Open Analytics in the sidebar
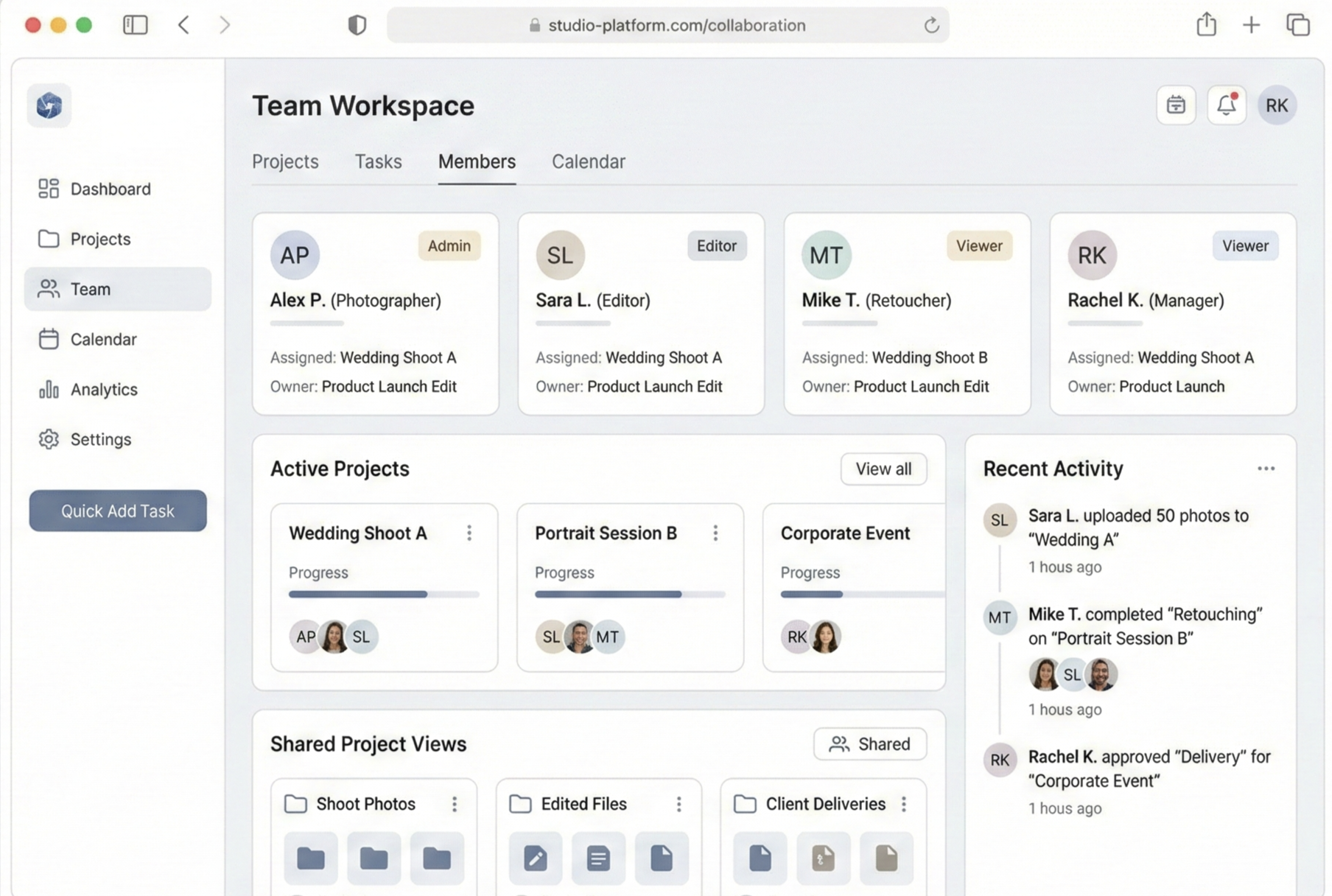The image size is (1332, 896). 118,389
